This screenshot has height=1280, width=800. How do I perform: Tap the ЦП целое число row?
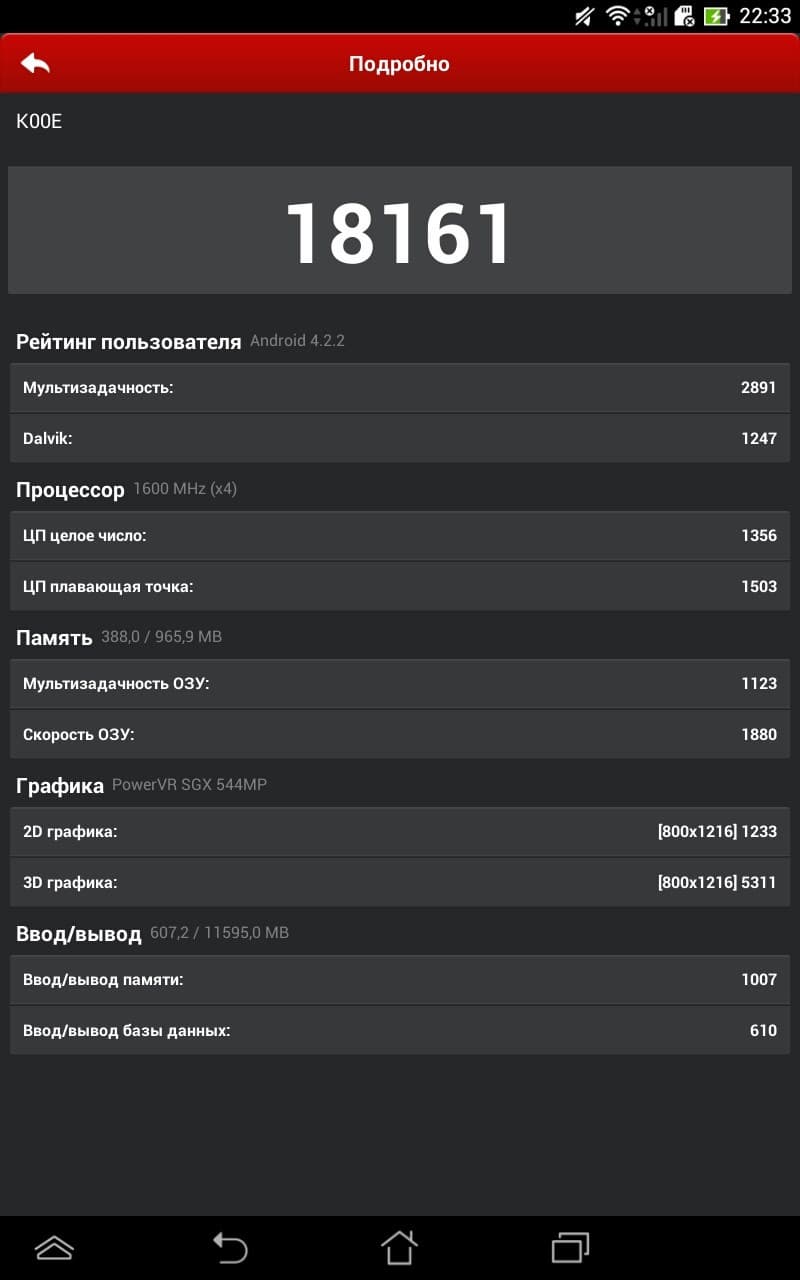click(x=400, y=536)
